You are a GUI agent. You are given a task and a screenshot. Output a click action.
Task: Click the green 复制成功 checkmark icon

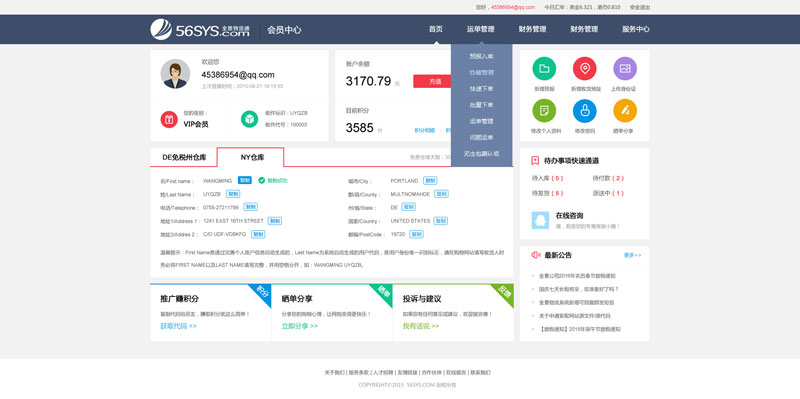tap(261, 180)
